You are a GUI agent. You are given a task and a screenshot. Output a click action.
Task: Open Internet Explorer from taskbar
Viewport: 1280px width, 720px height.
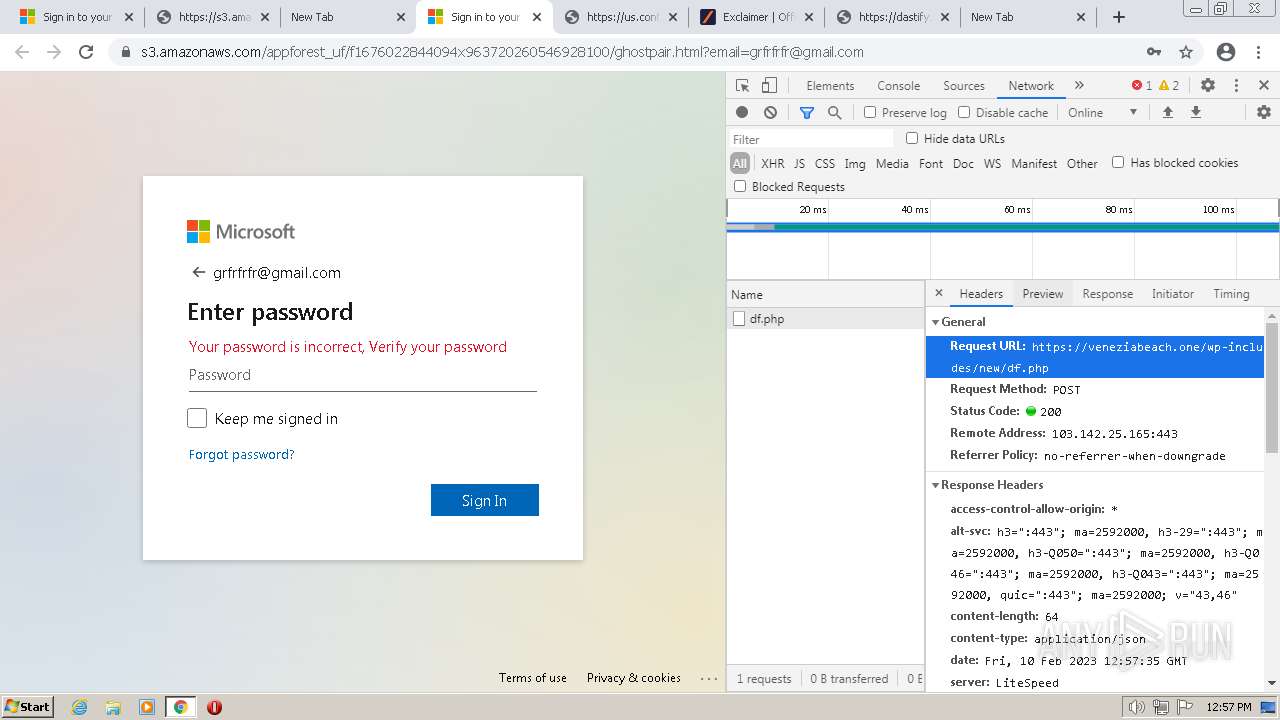pyautogui.click(x=80, y=707)
